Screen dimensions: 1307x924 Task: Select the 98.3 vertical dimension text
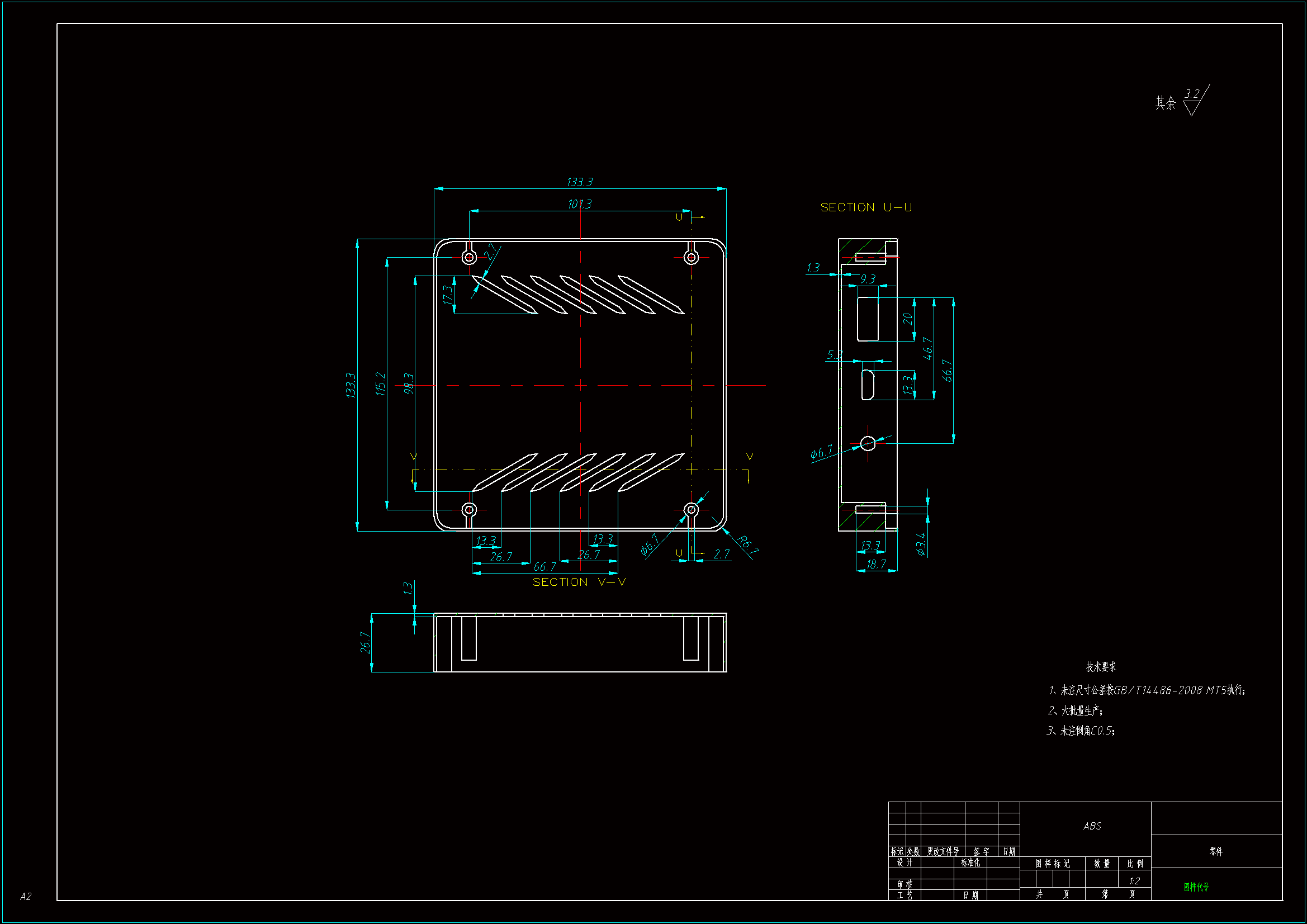click(x=409, y=383)
